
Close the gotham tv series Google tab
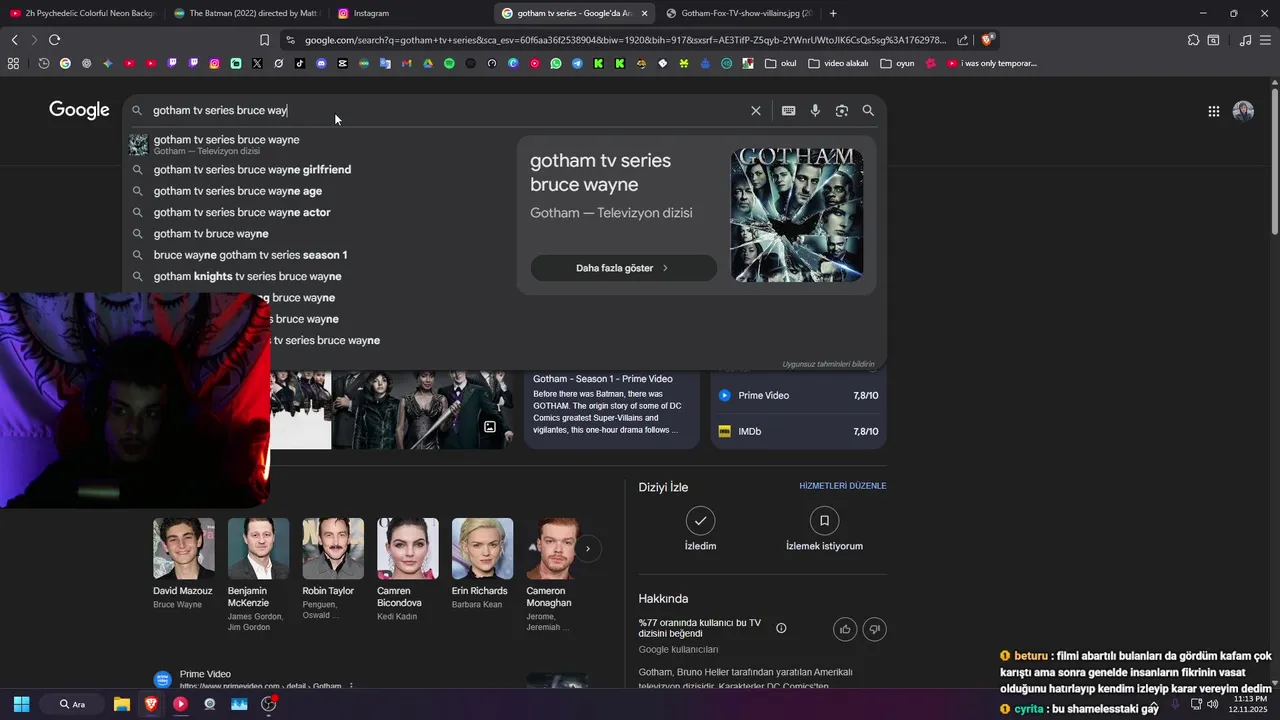click(x=644, y=13)
